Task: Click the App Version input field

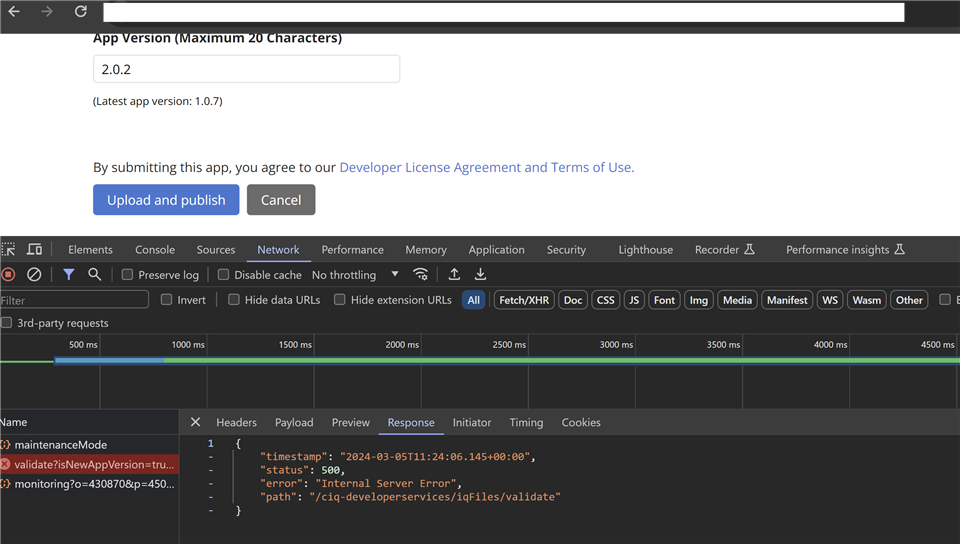Action: (246, 69)
